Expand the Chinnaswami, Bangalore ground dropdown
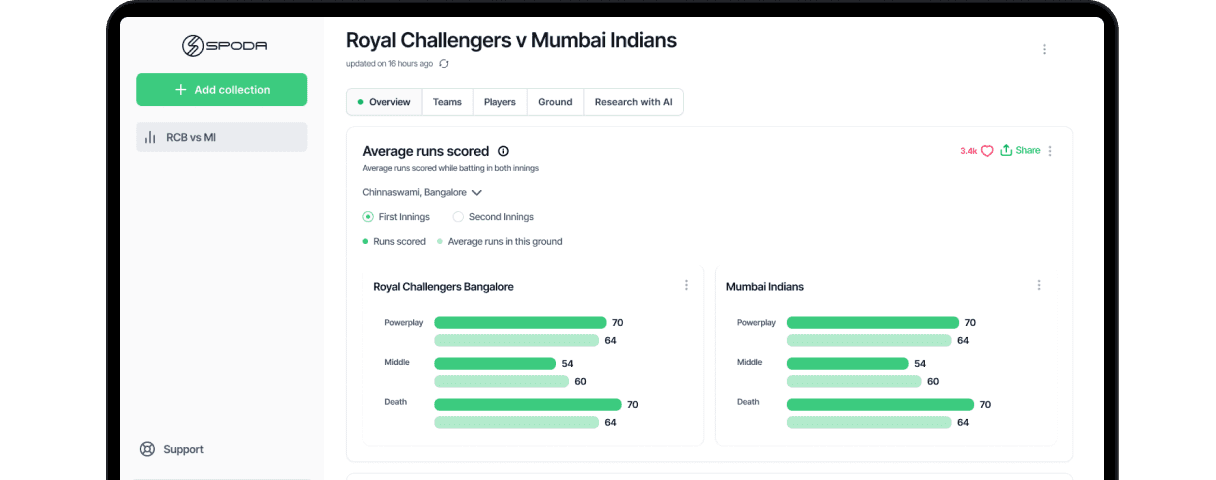The height and width of the screenshot is (480, 1216). coord(422,192)
